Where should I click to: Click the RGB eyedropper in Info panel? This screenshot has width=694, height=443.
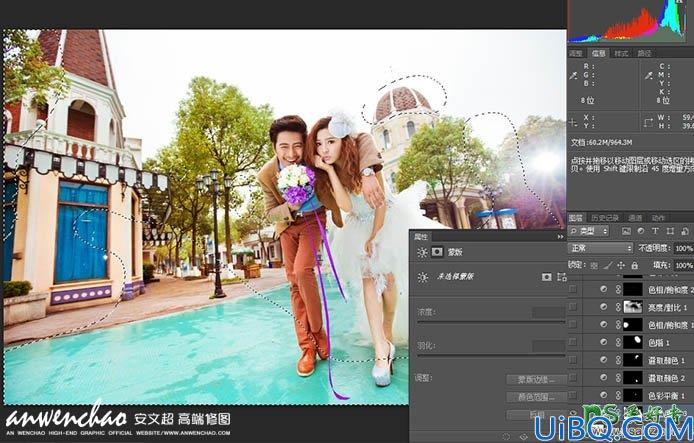tap(574, 76)
